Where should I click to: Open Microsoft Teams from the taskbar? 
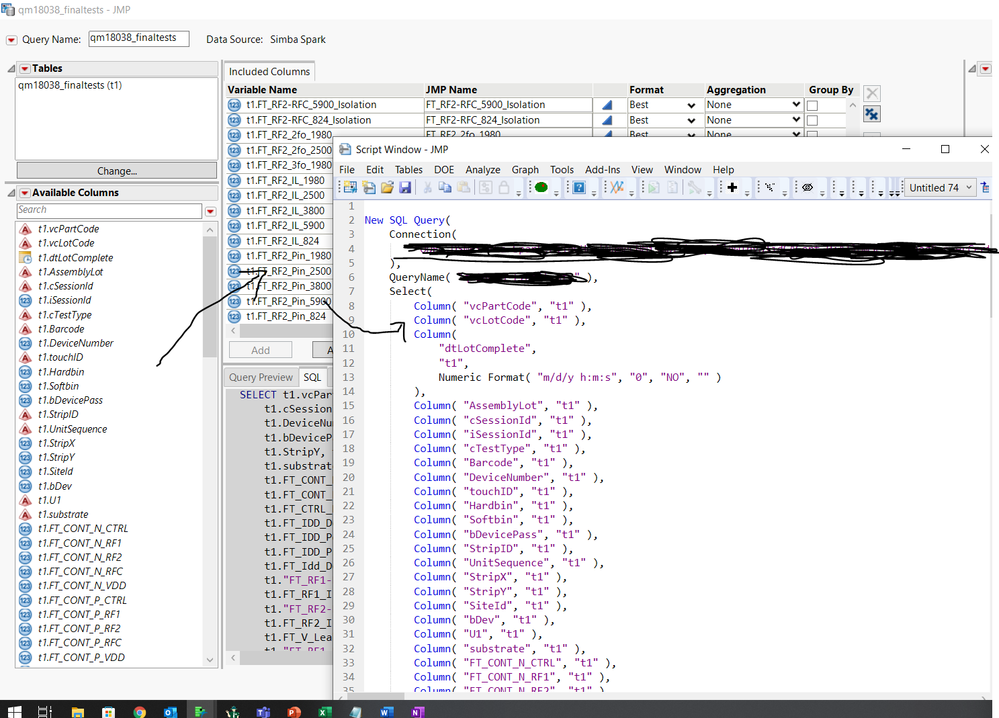263,711
